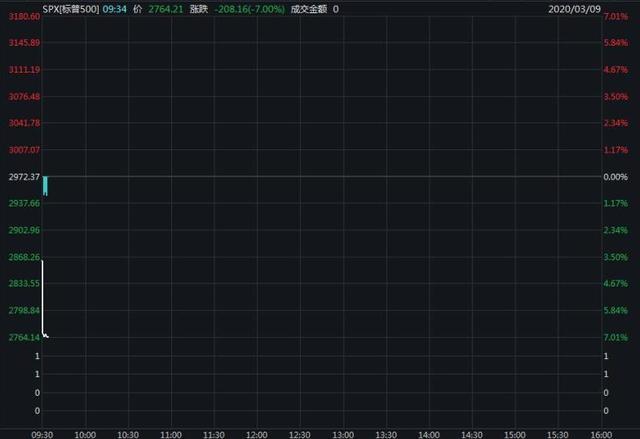Click the change value -208.16(-7.00%)

(x=249, y=9)
